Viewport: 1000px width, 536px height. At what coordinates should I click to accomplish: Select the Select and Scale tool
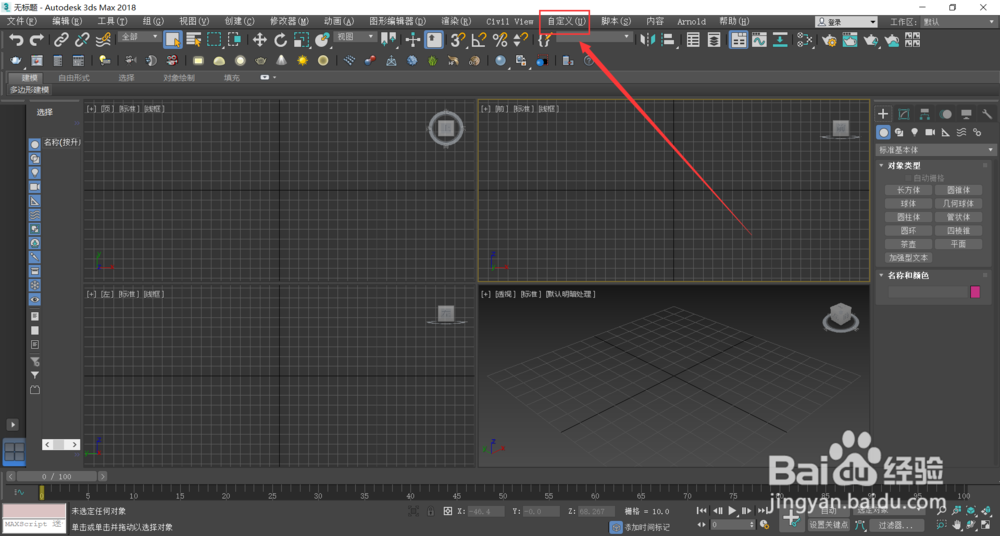pos(301,40)
